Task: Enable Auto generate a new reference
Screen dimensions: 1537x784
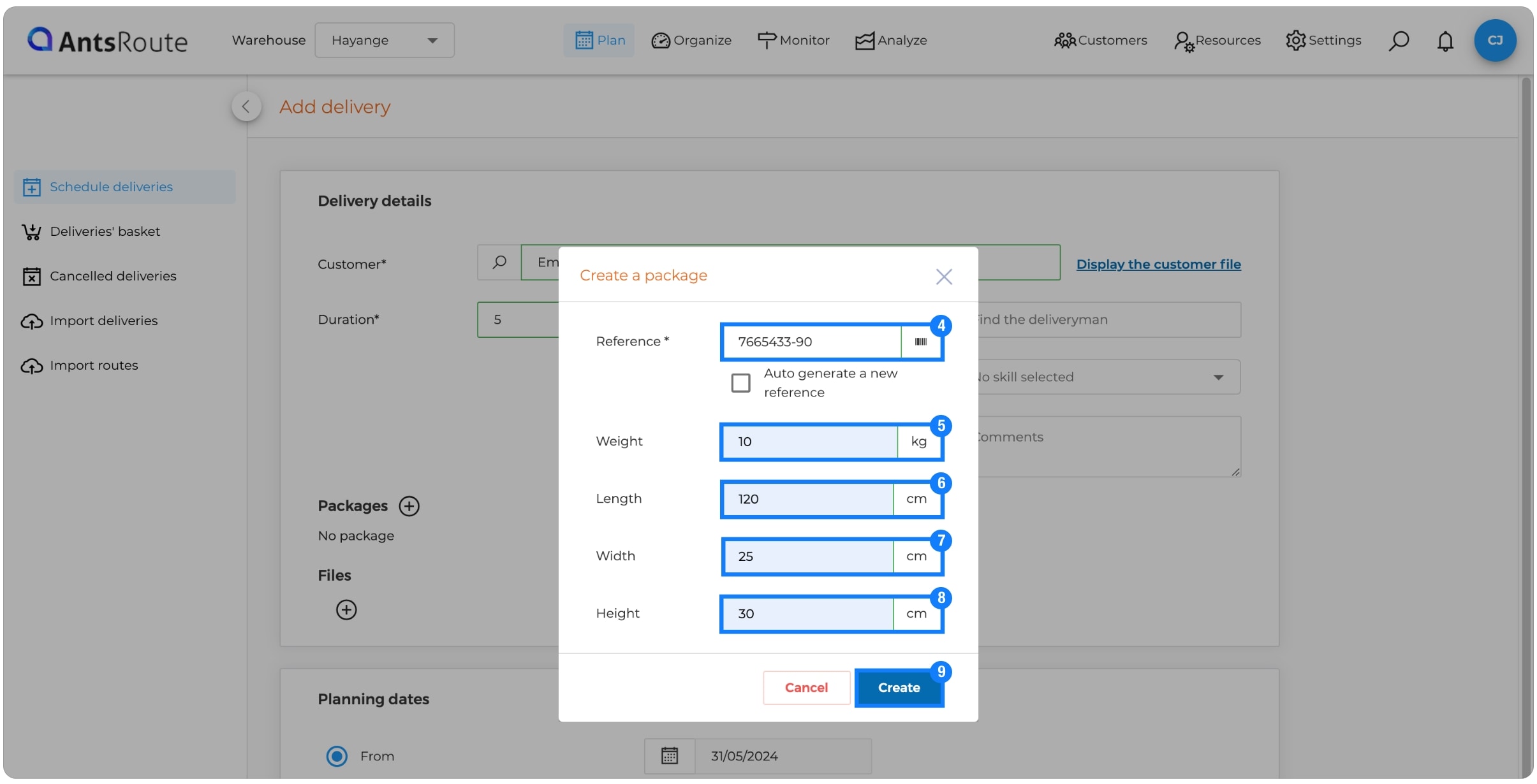Action: click(740, 383)
